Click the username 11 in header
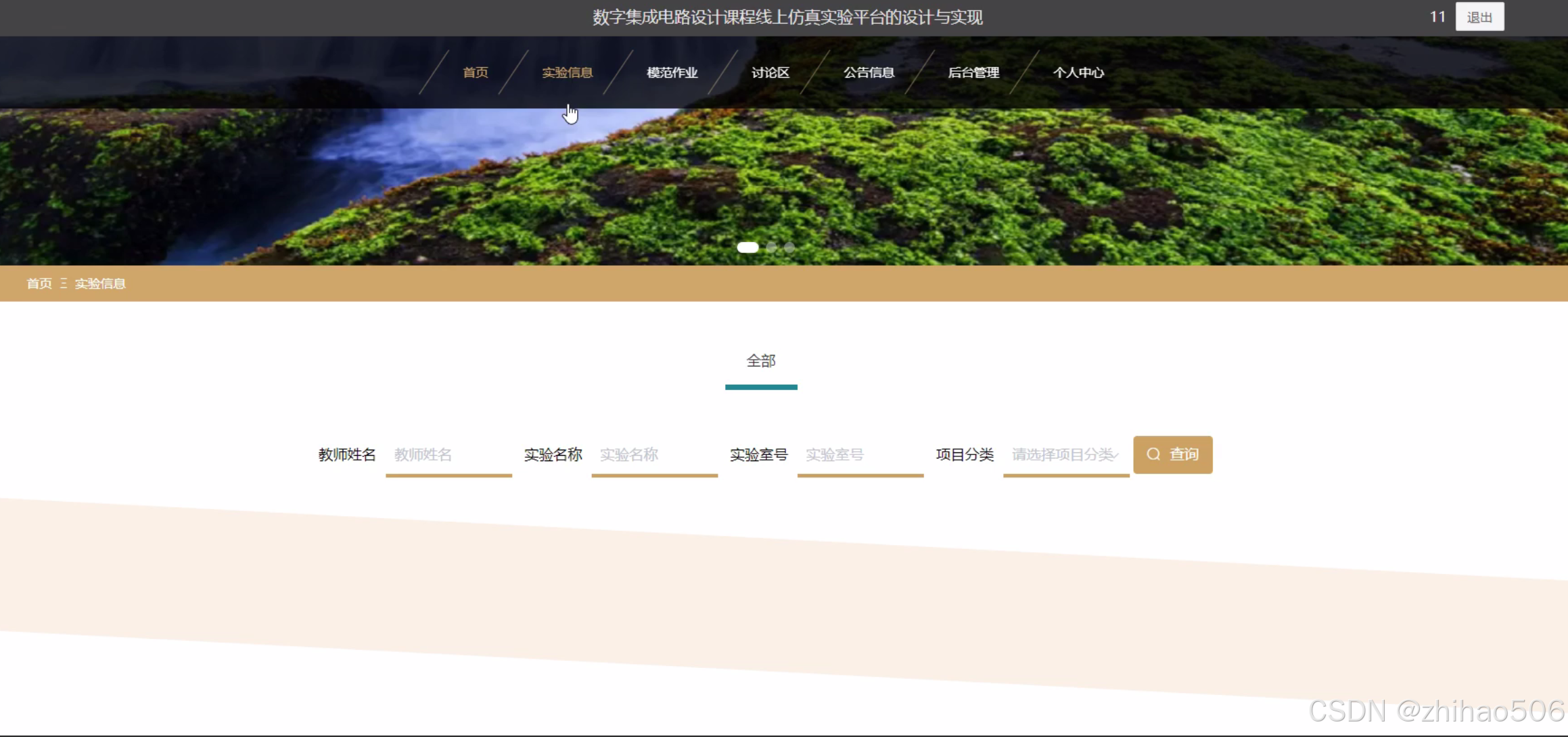This screenshot has height=737, width=1568. [1437, 17]
